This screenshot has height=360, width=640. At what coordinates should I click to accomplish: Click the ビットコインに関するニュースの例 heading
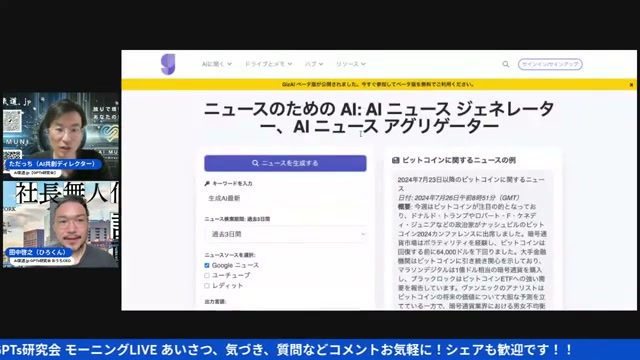point(459,160)
